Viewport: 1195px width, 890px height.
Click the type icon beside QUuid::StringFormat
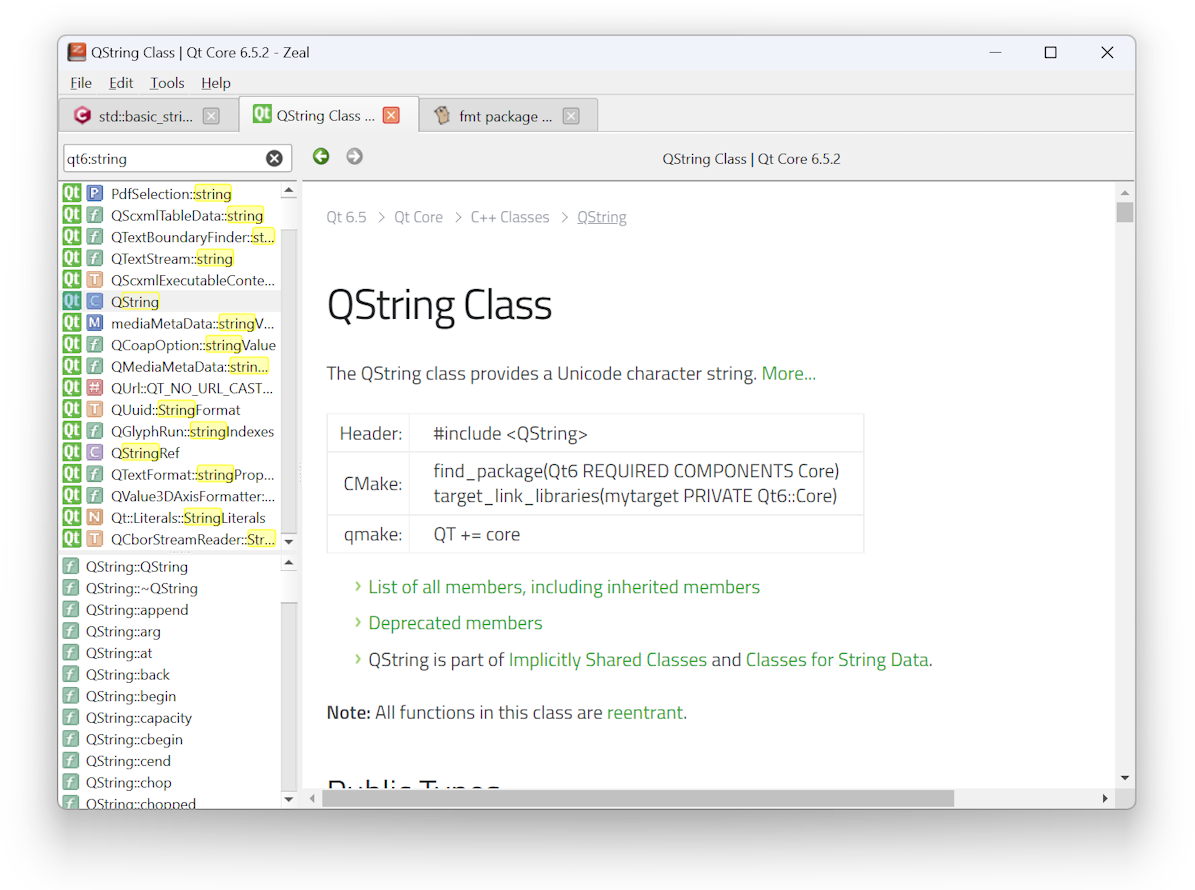click(x=95, y=409)
